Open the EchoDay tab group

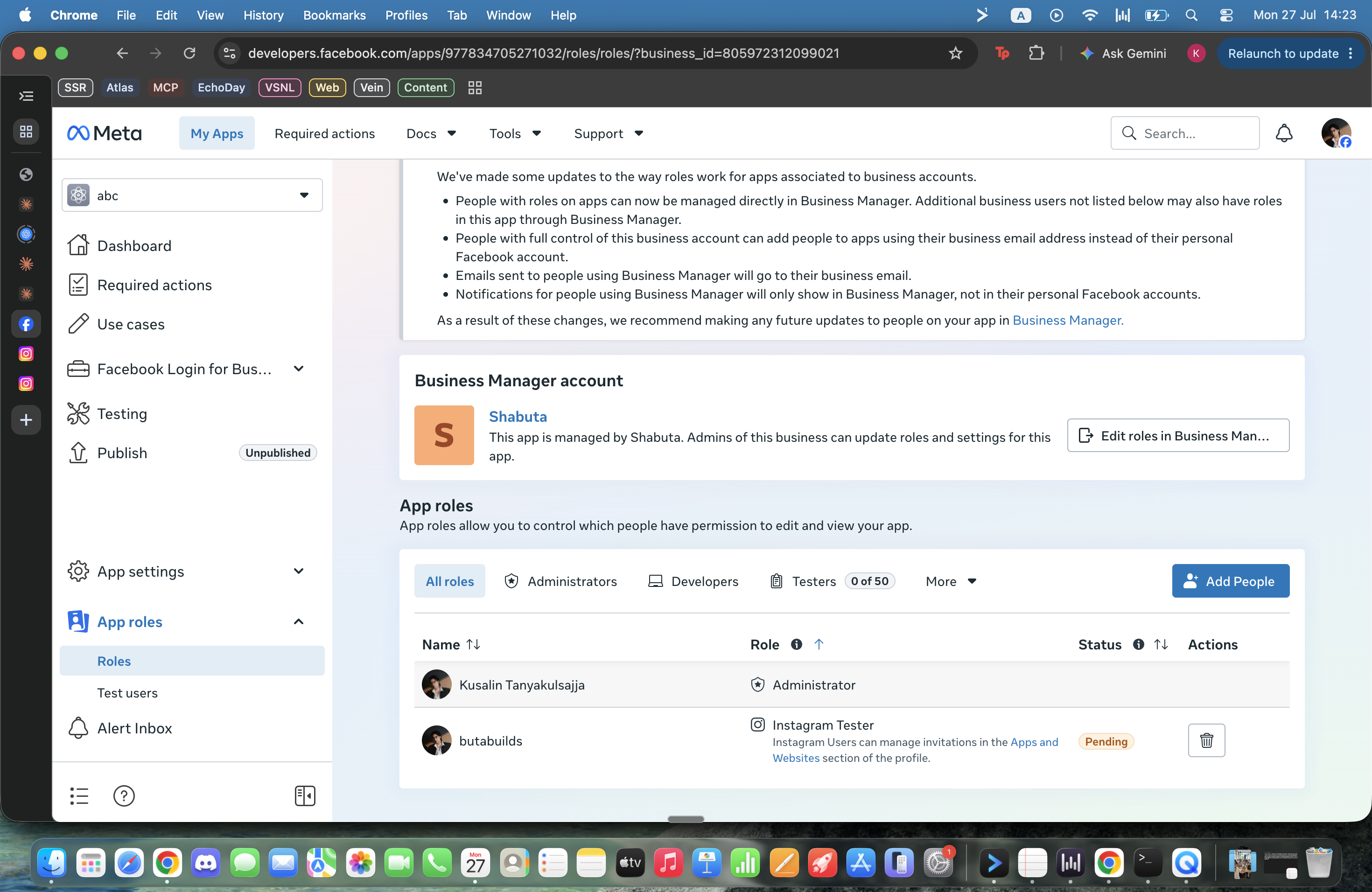click(221, 88)
